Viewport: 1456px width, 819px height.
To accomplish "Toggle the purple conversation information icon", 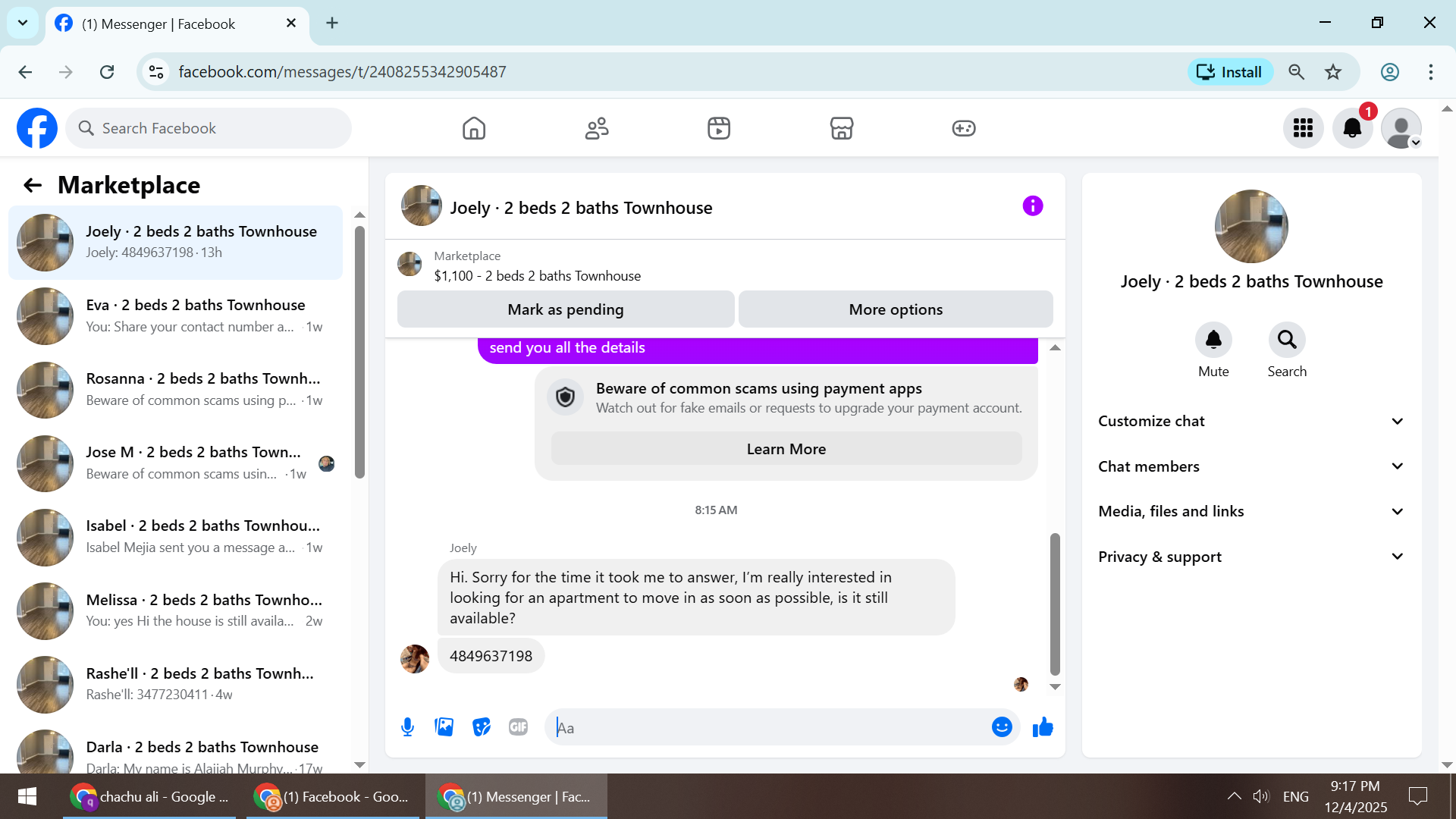I will click(x=1033, y=206).
